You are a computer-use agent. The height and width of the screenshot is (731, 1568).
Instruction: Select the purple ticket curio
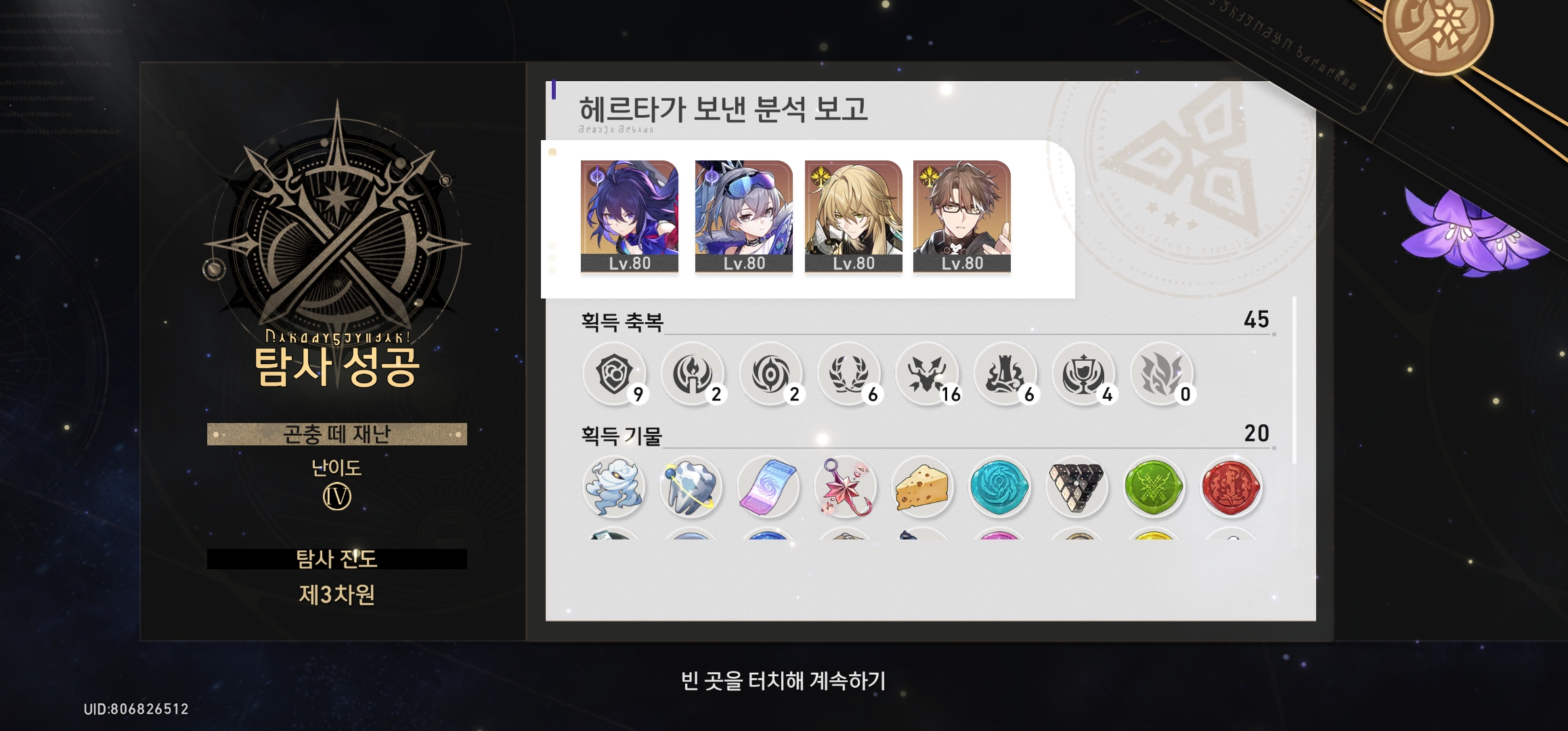tap(768, 487)
